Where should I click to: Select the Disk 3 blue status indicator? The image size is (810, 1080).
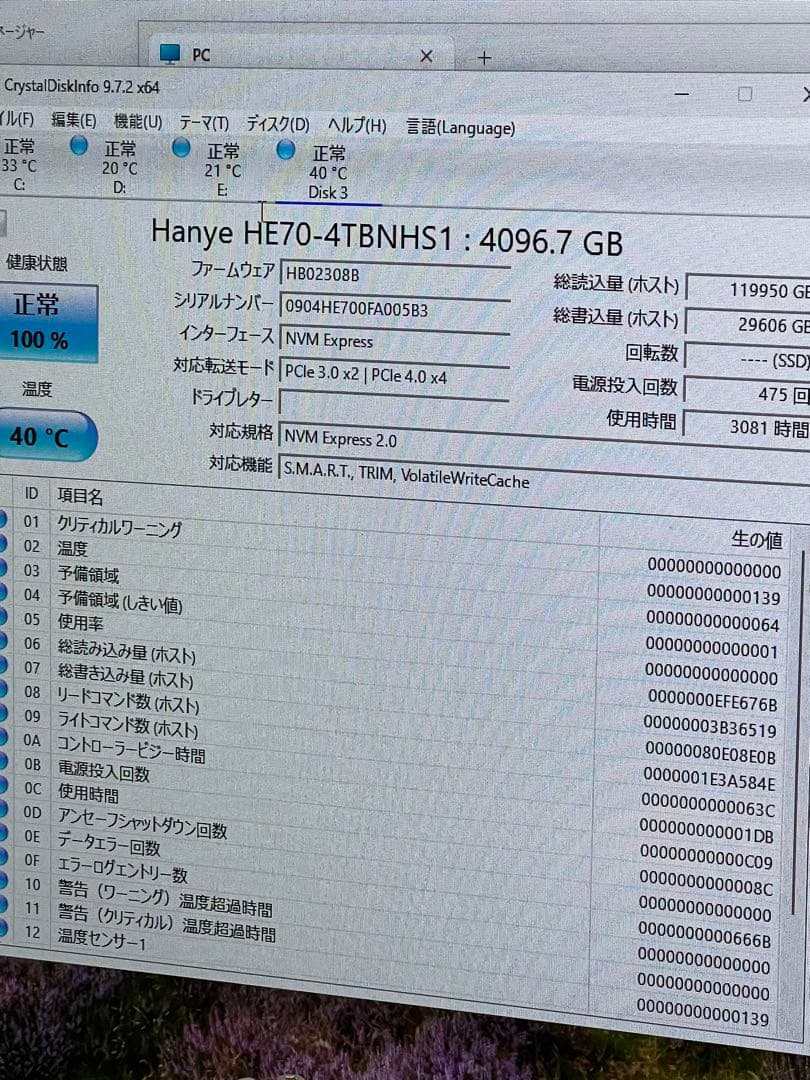point(286,149)
